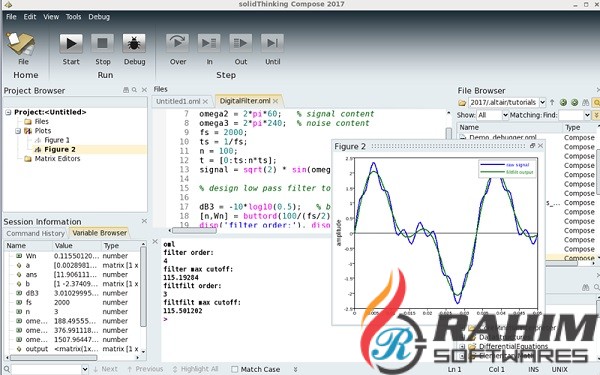Click the yellow double-chevron expand icon in File Browser
This screenshot has width=600, height=375.
596,115
